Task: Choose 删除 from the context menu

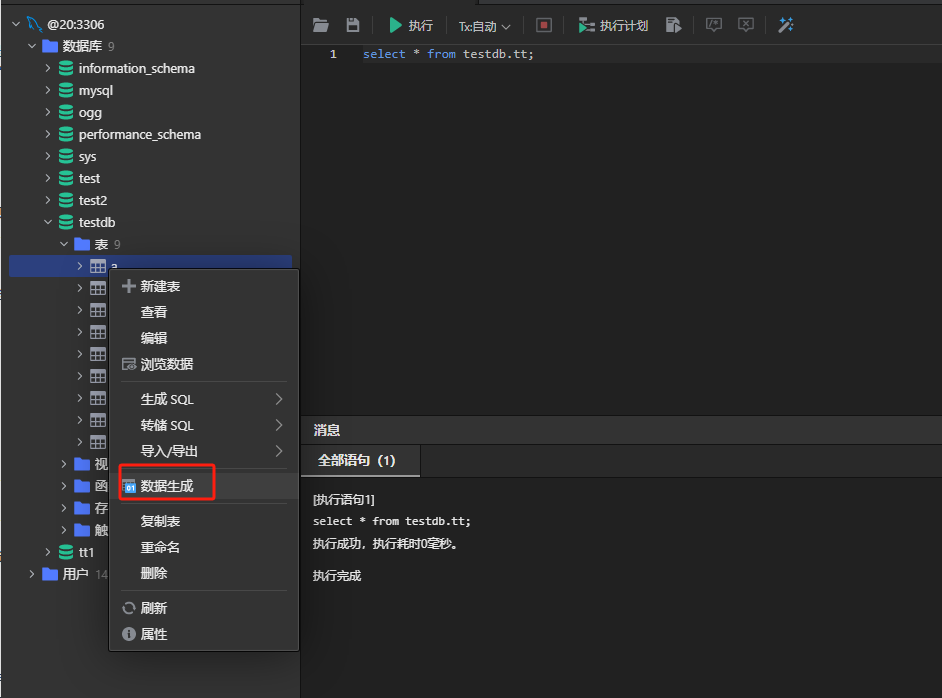Action: [x=204, y=573]
